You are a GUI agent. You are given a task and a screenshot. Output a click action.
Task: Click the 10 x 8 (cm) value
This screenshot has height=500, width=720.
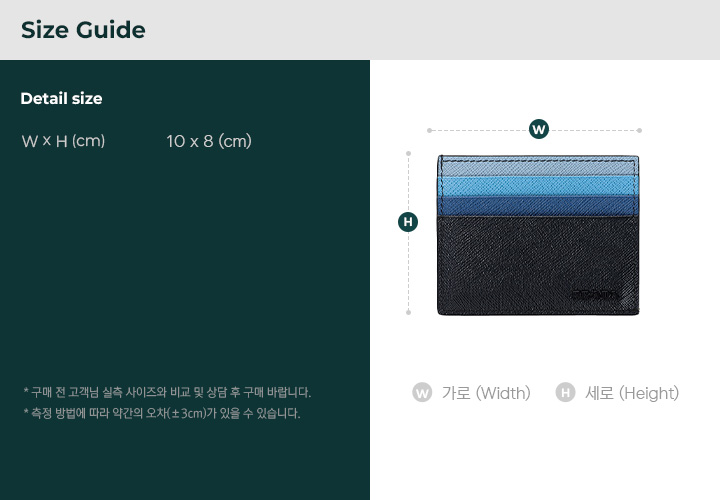(209, 141)
